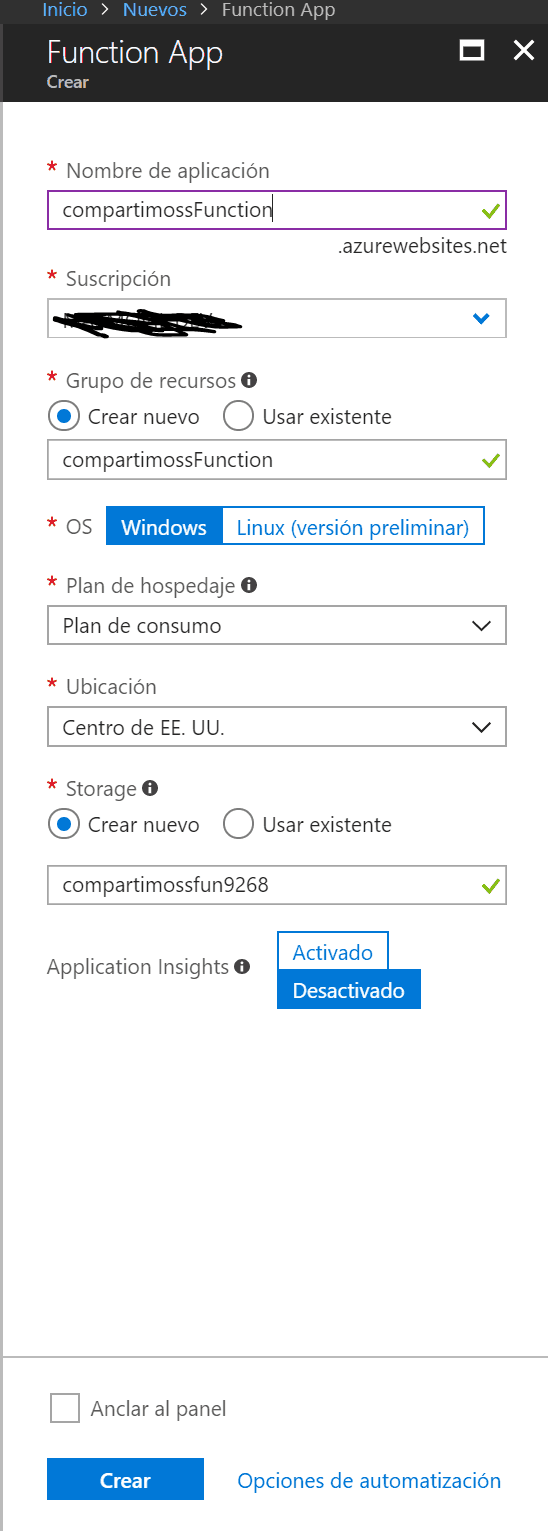Navigate to Nuevos breadcrumb
Screen dimensions: 548x1531
155,11
